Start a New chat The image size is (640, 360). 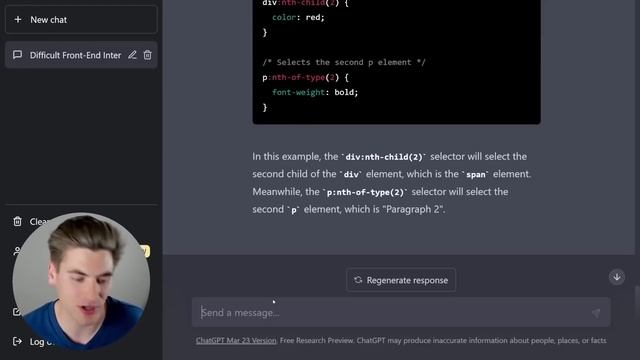81,20
